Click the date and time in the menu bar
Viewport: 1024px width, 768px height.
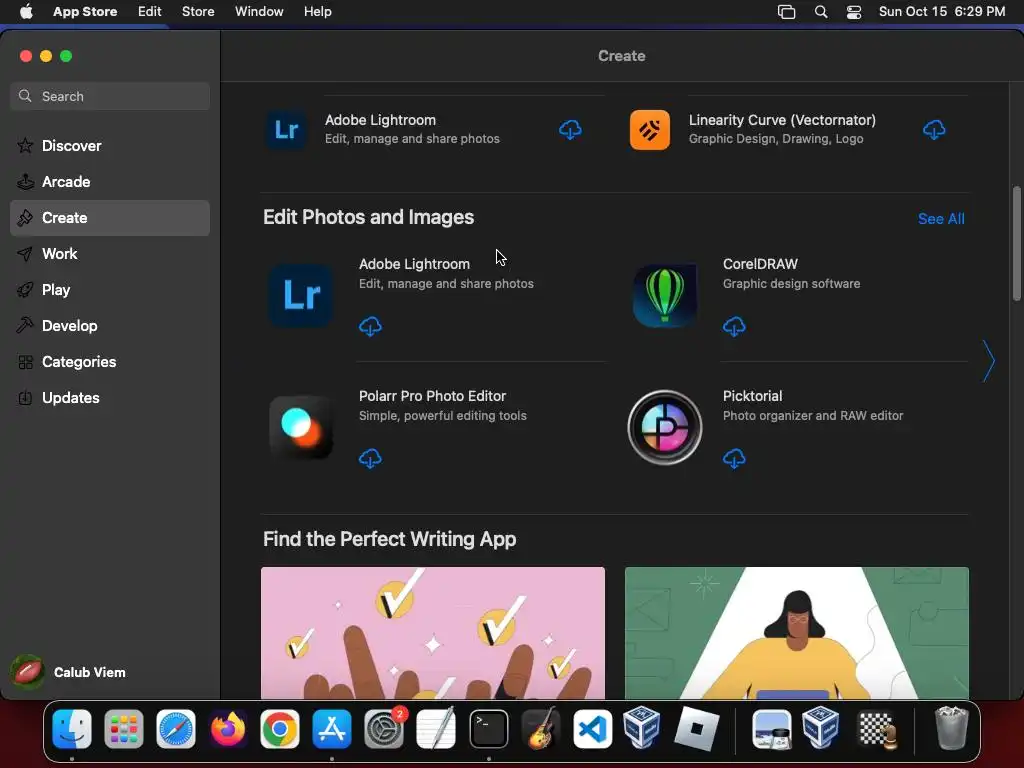(942, 11)
